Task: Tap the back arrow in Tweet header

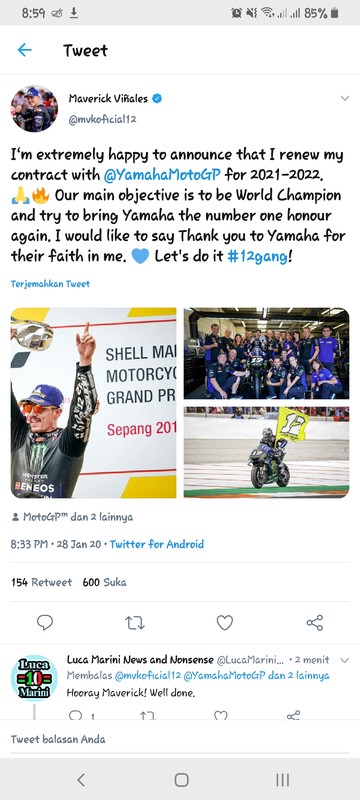Action: pos(24,50)
